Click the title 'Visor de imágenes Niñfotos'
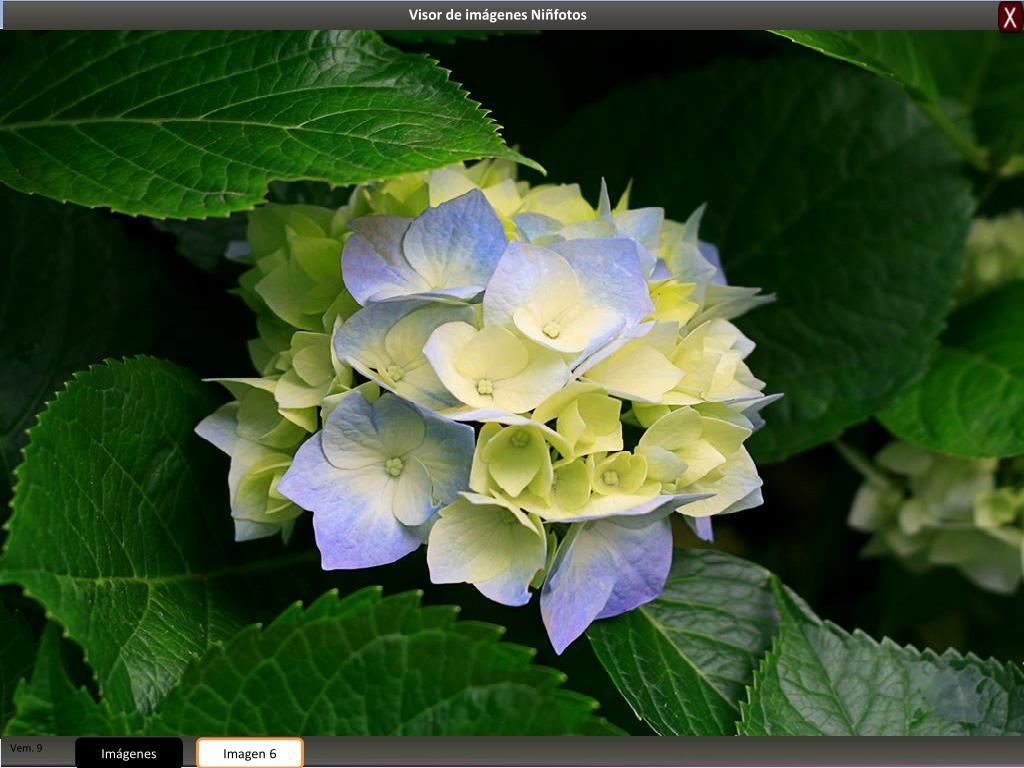This screenshot has height=768, width=1024. [x=498, y=15]
